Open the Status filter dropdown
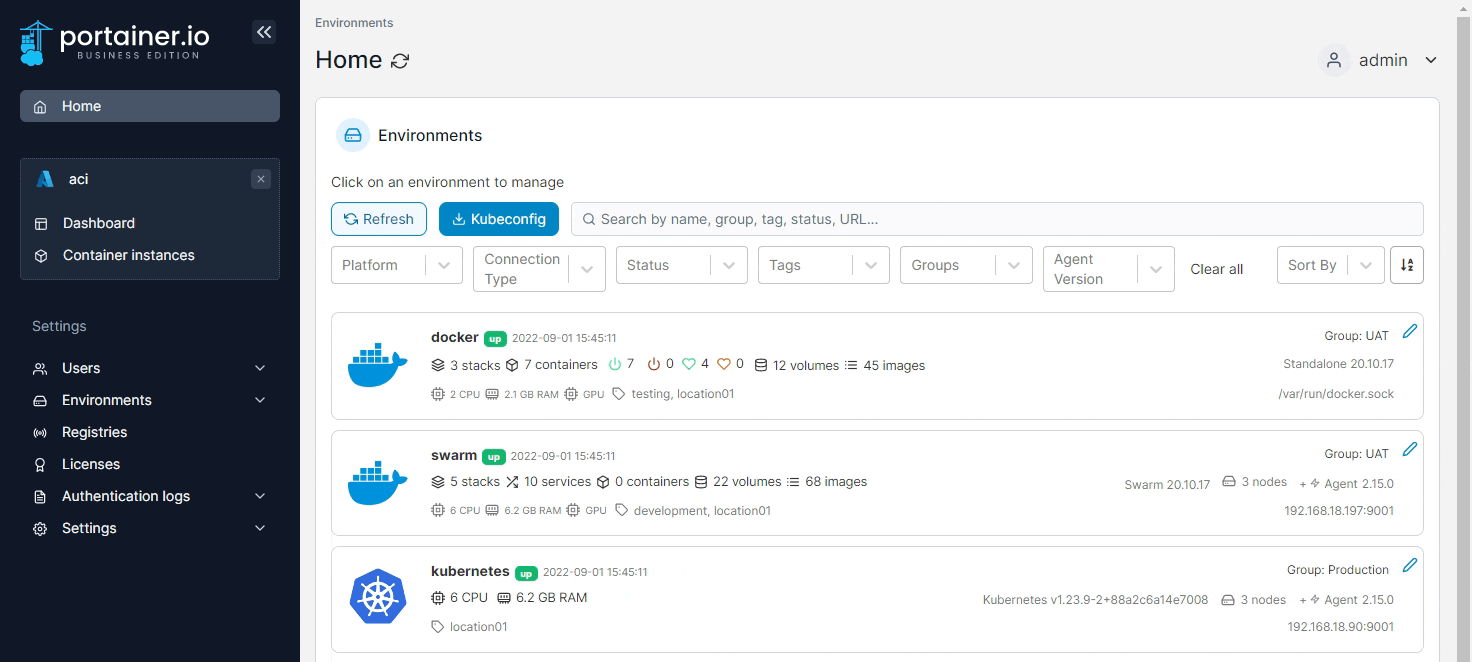The width and height of the screenshot is (1472, 662). point(682,265)
